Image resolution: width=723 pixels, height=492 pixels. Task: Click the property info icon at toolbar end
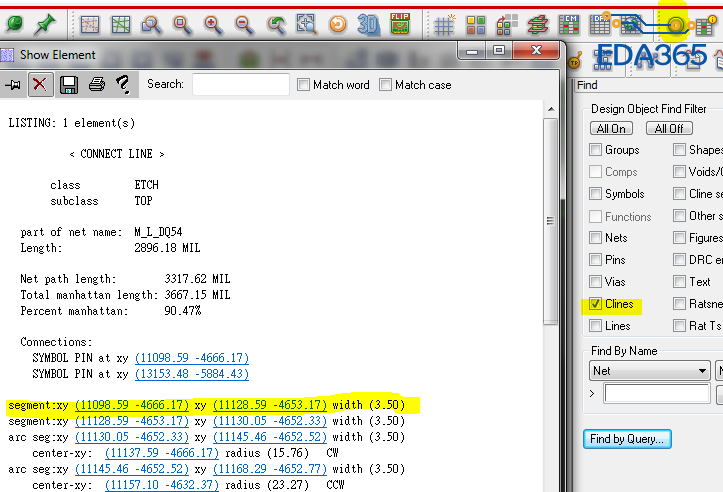pos(705,25)
